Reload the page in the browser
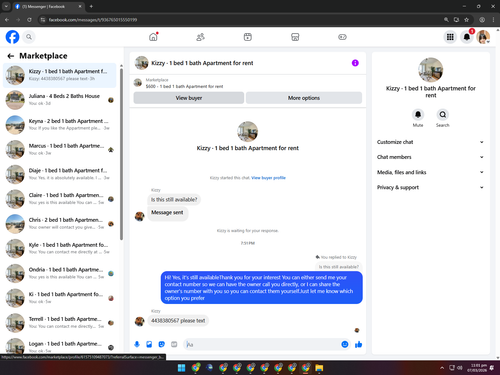 (29, 20)
